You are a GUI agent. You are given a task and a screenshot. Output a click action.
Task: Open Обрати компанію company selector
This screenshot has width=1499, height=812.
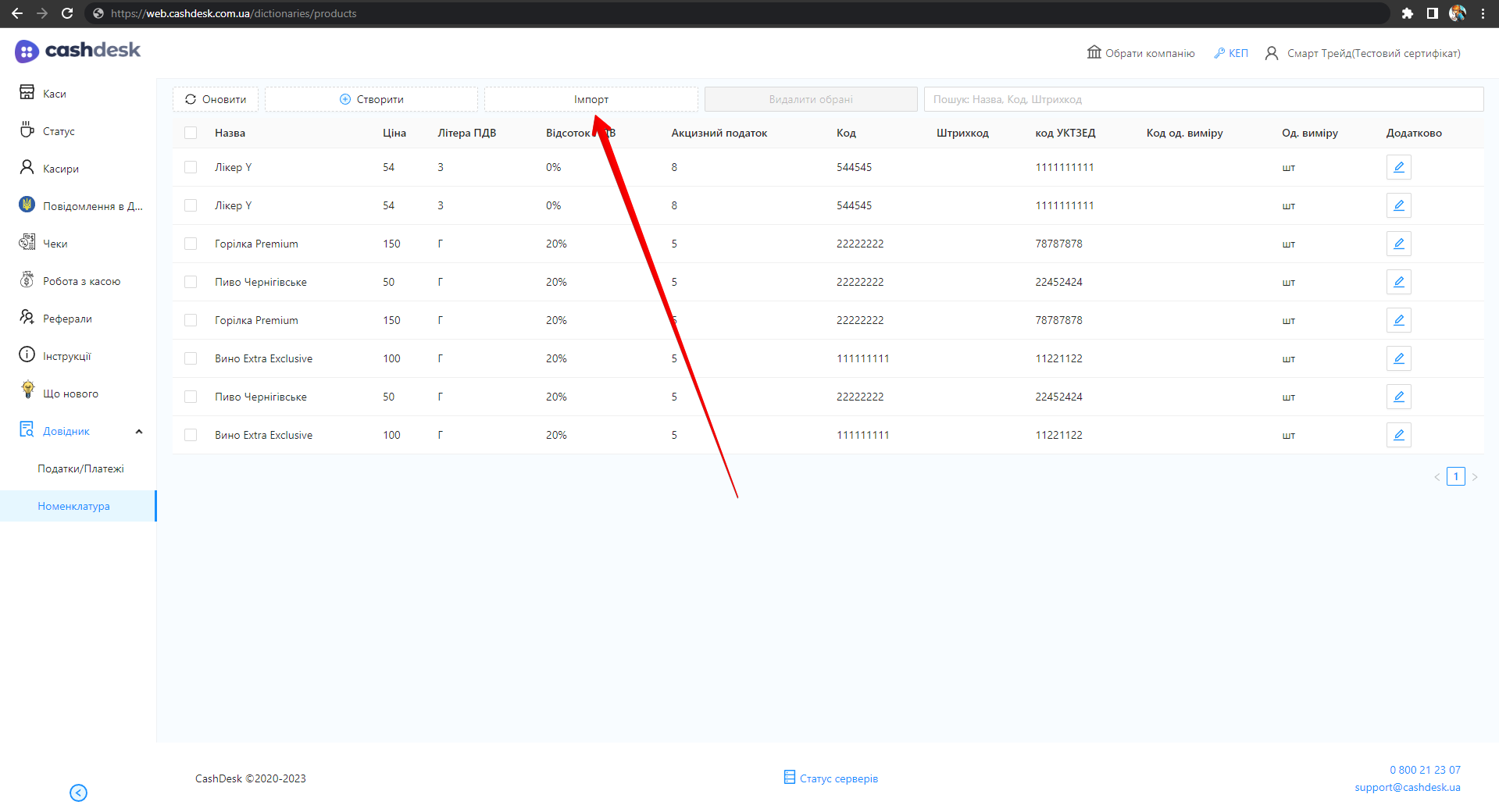(1141, 53)
